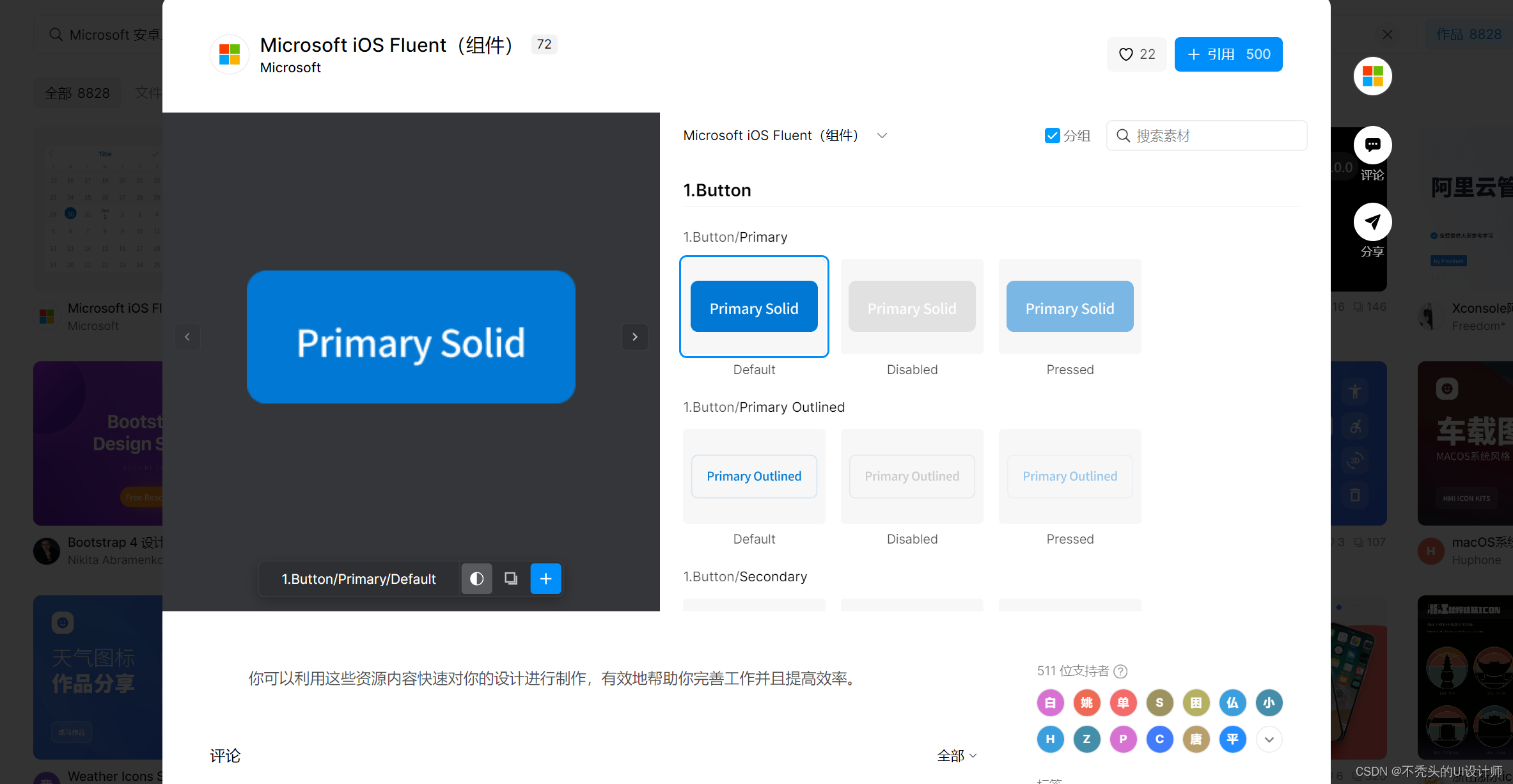Click the C supporter avatar
Image resolution: width=1513 pixels, height=784 pixels.
click(1159, 739)
